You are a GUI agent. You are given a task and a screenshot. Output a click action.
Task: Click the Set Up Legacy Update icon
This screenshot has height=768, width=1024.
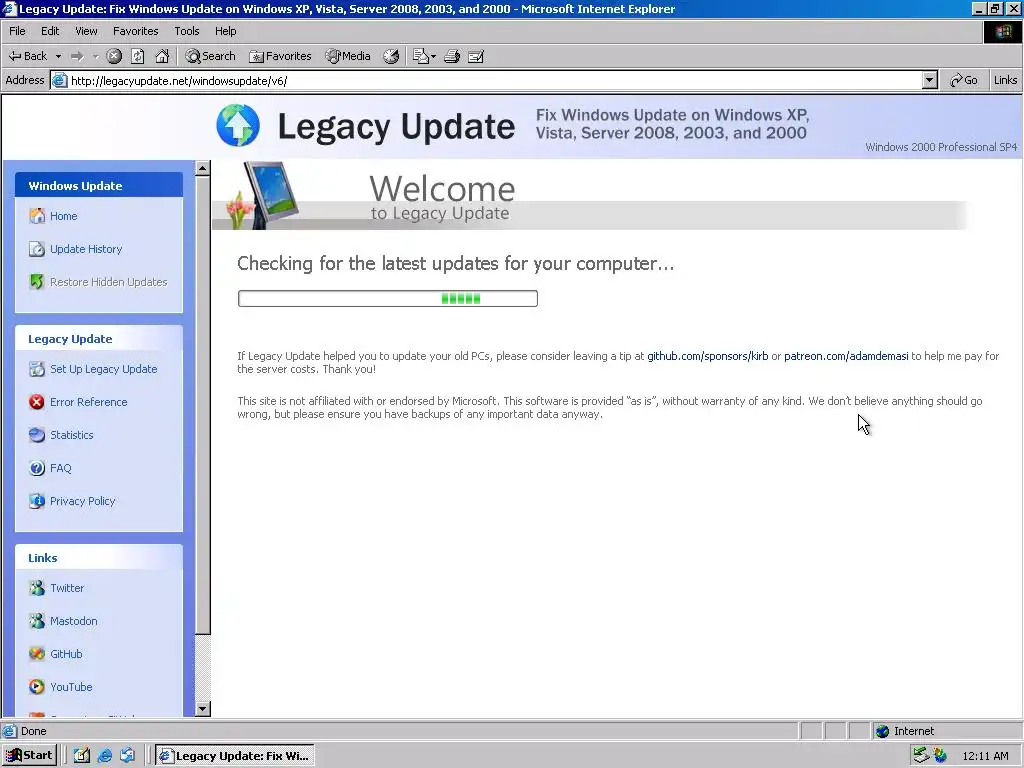(x=37, y=369)
